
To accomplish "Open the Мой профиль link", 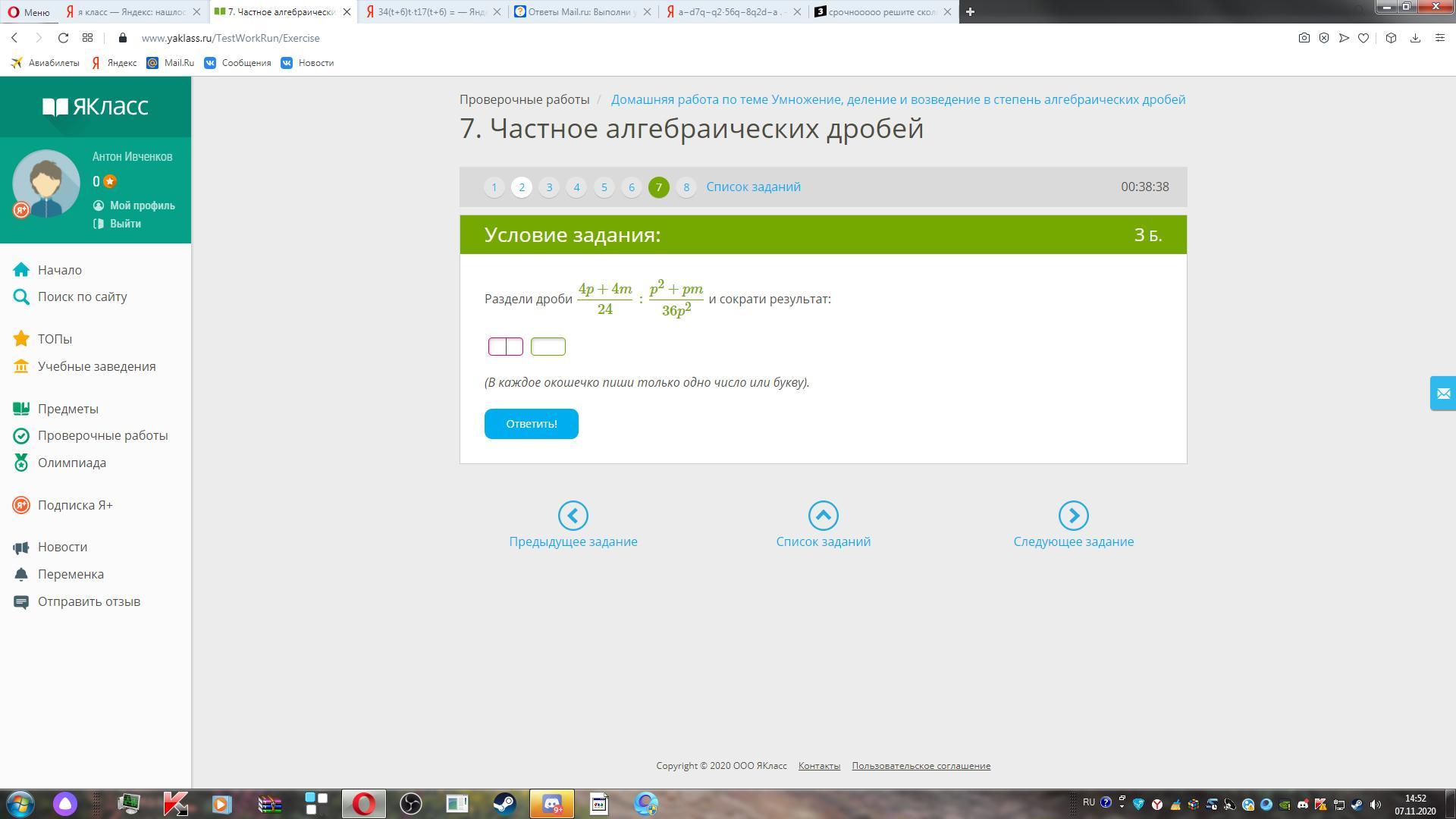I will pos(142,206).
